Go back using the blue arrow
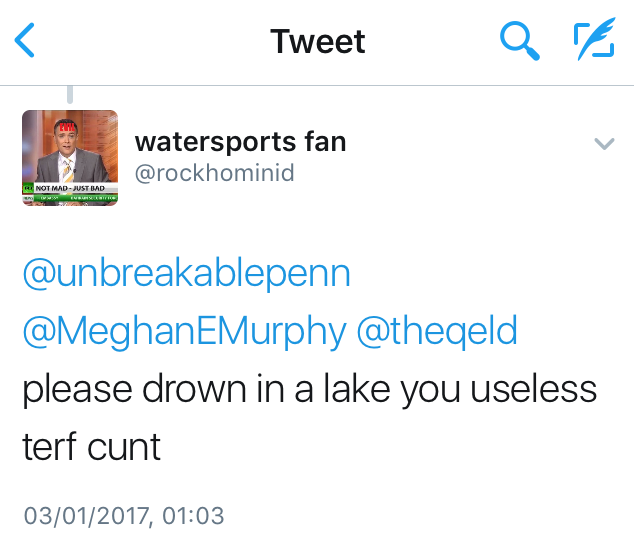 pyautogui.click(x=24, y=40)
